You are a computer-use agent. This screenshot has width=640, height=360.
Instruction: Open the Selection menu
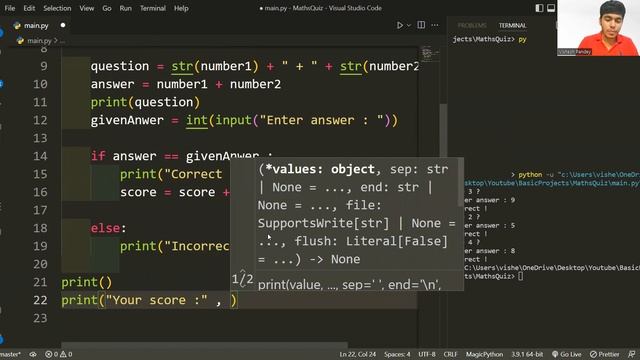57,8
